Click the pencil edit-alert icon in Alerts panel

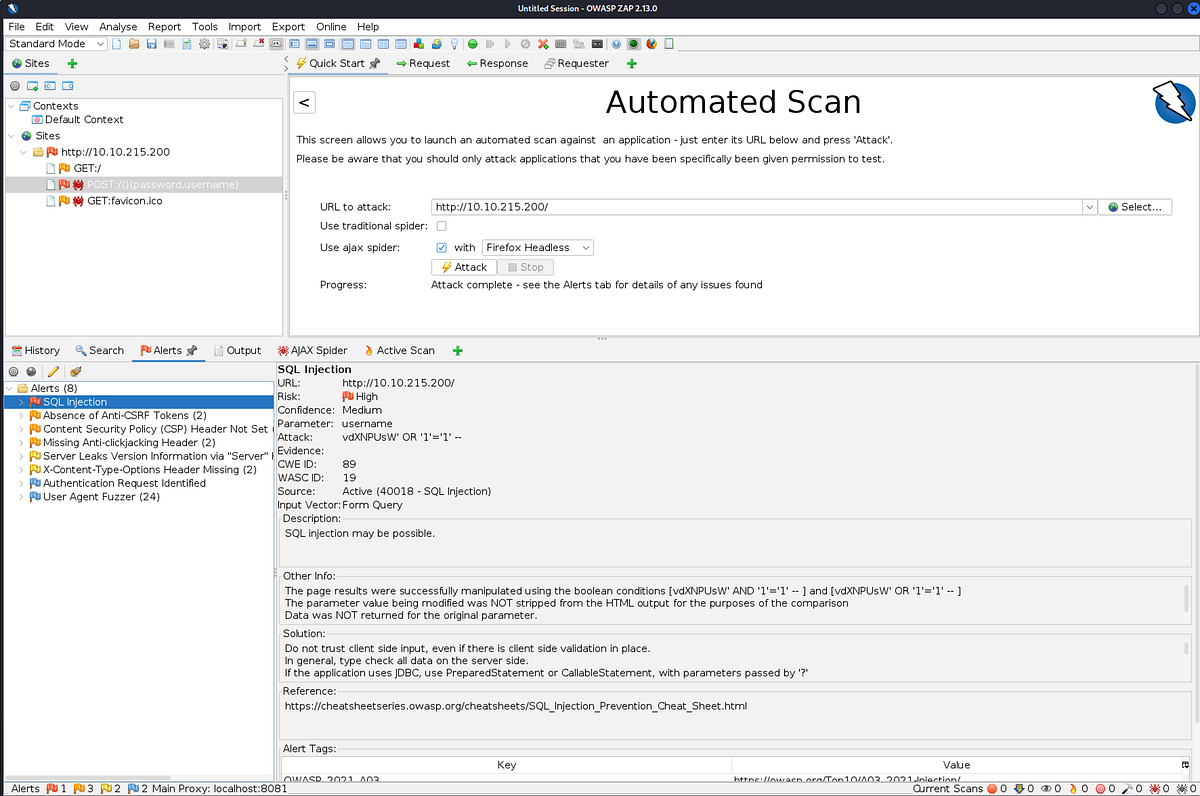(x=54, y=371)
